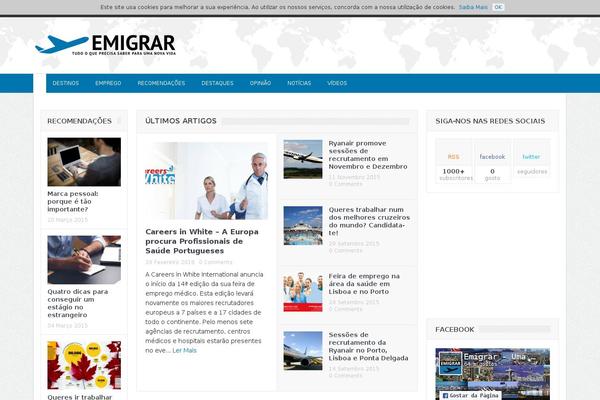Open the Opinião menu item
The width and height of the screenshot is (600, 400).
260,83
